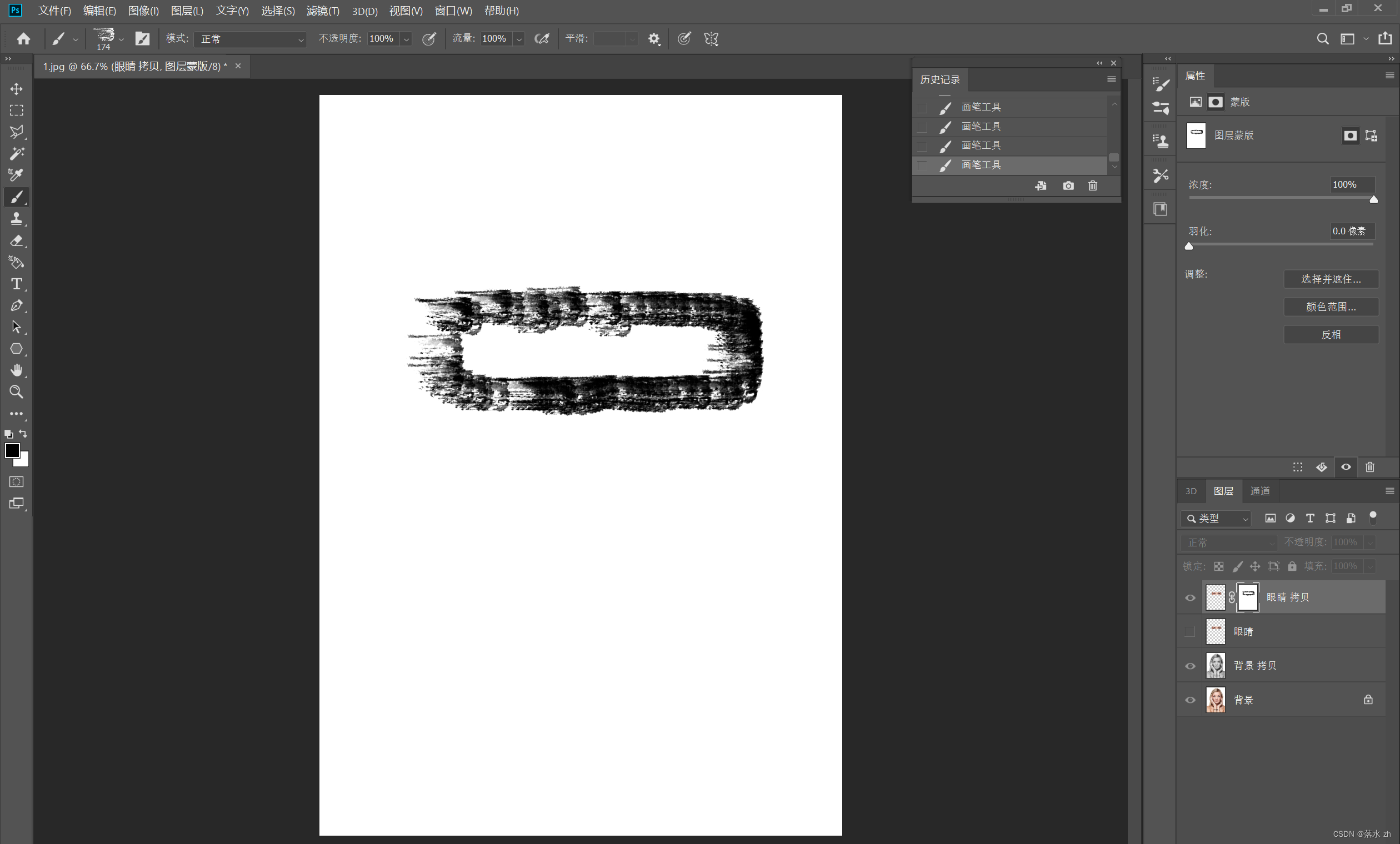Select the Clone Stamp tool
1400x844 pixels.
[17, 219]
